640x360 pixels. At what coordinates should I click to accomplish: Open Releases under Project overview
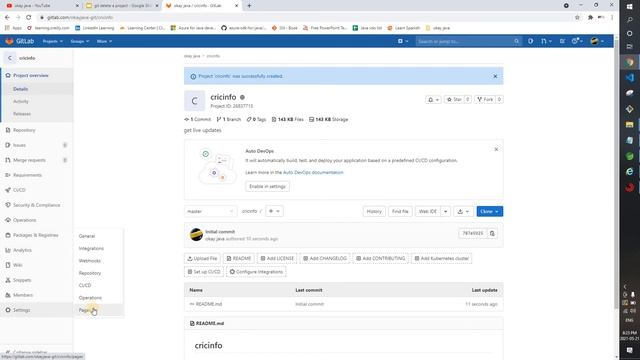point(22,114)
